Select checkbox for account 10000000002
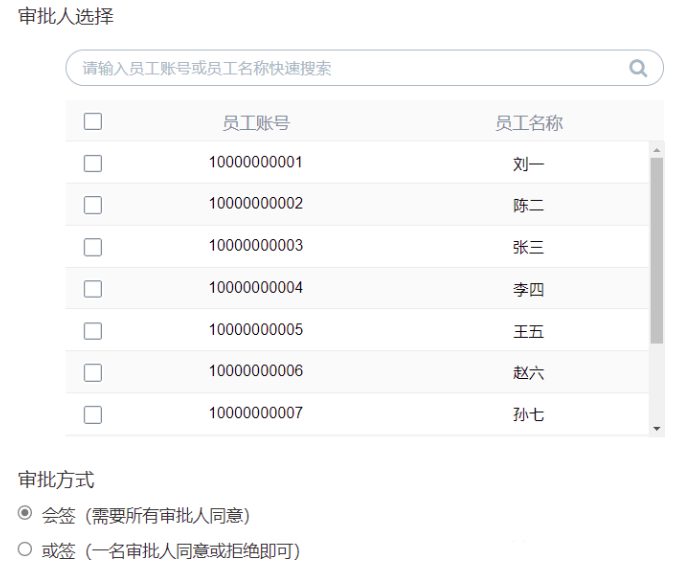 point(93,205)
